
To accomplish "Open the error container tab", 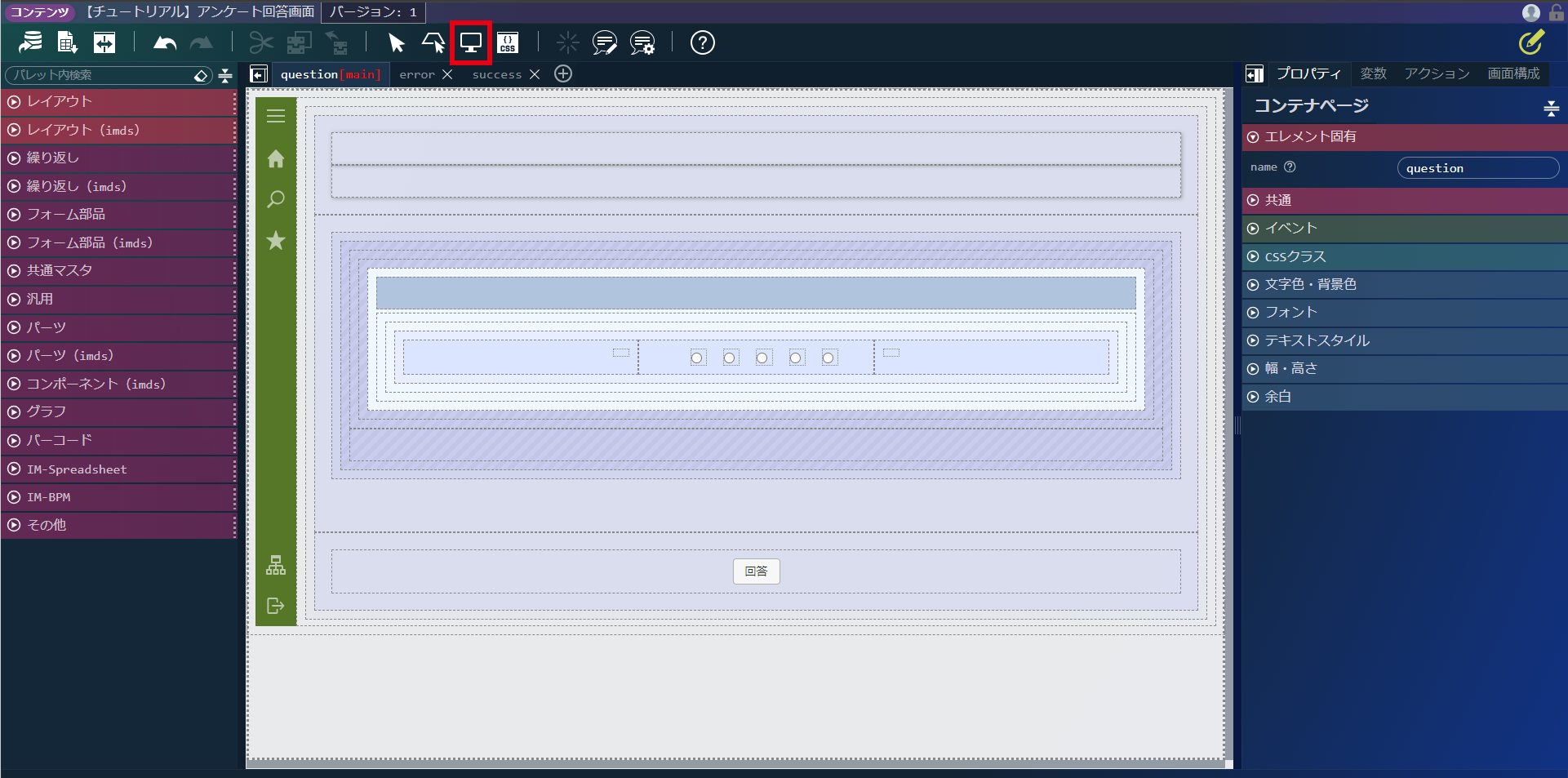I will pos(417,74).
